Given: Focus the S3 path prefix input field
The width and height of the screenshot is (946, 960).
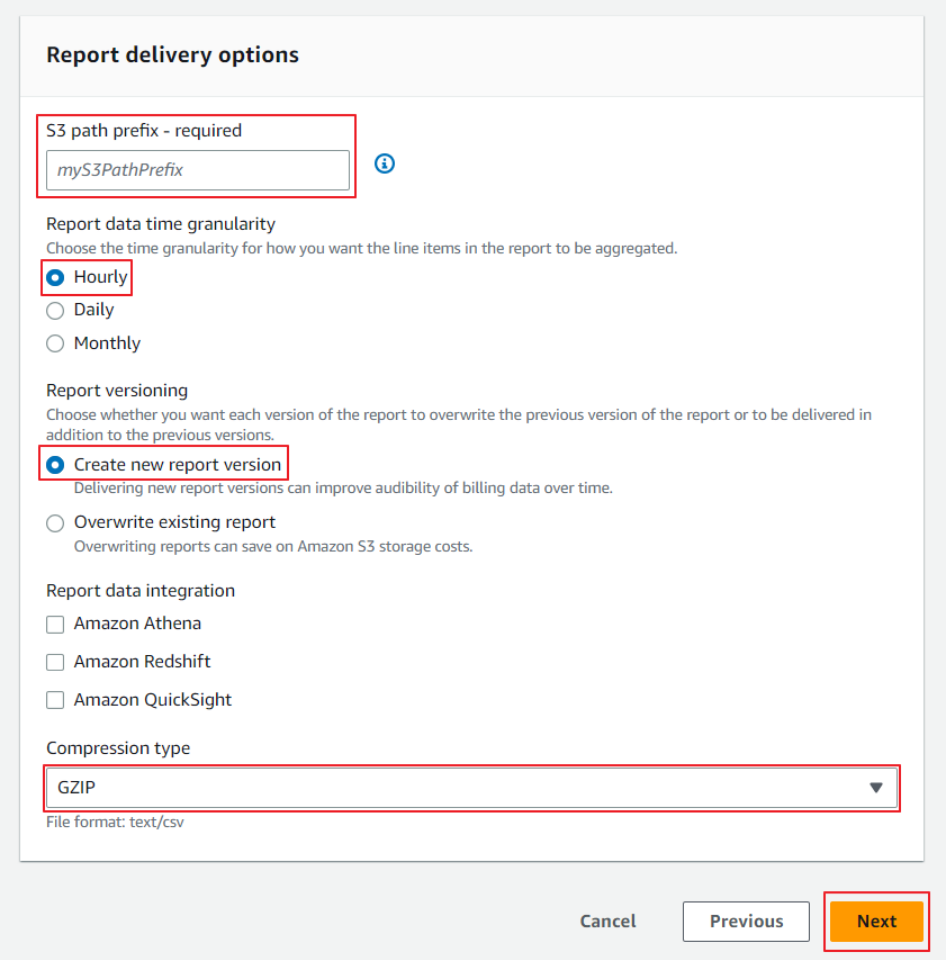Looking at the screenshot, I should [197, 170].
